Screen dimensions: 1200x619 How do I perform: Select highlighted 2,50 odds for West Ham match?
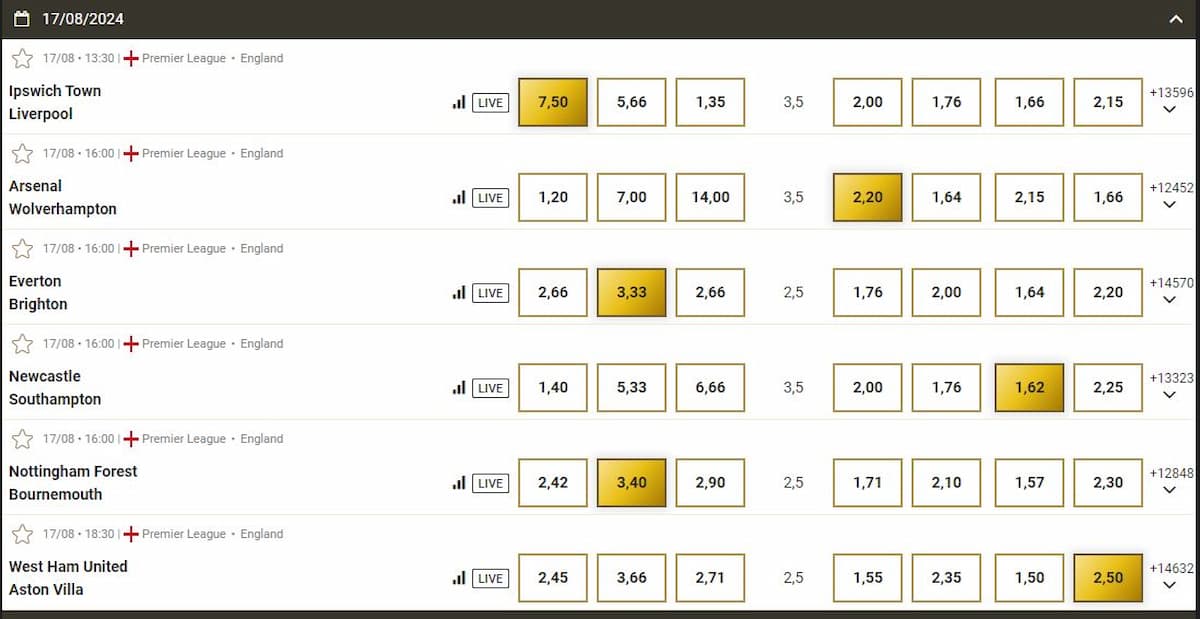click(x=1108, y=578)
